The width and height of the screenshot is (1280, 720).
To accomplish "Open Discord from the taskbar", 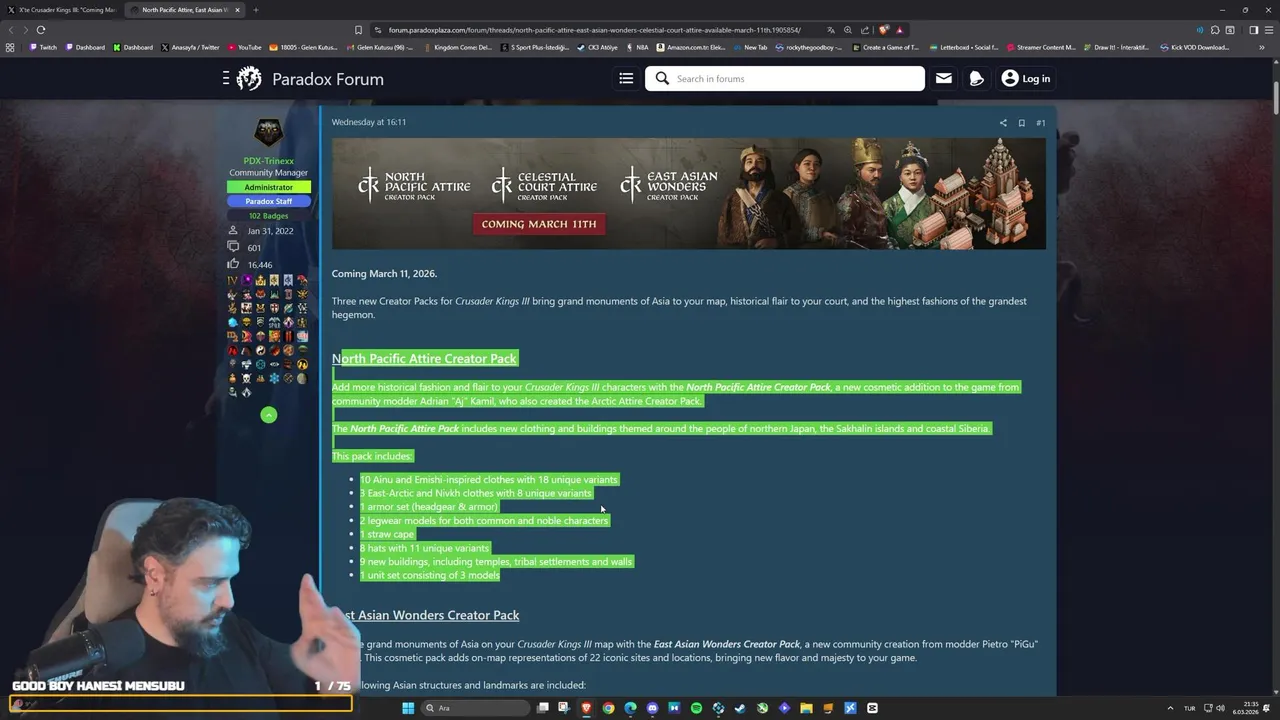I will click(x=652, y=708).
